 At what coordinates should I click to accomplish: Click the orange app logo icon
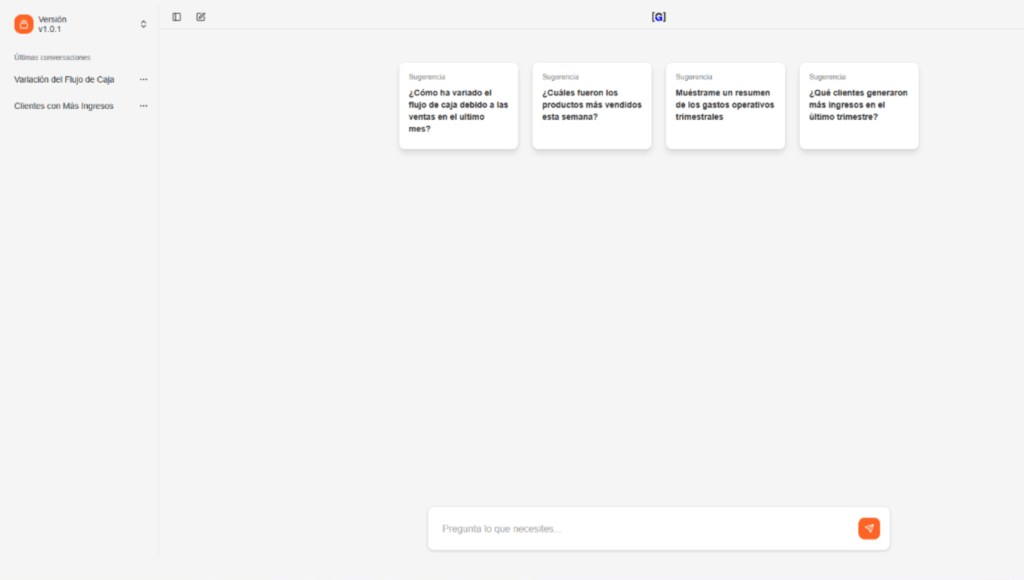24,24
